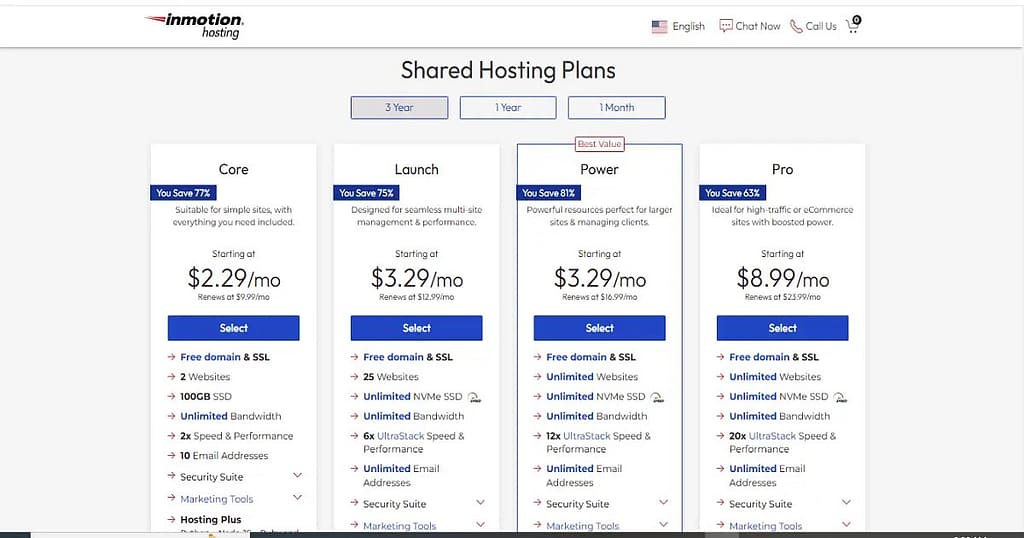The image size is (1024, 538).
Task: Select the Launch plan
Action: tap(417, 328)
